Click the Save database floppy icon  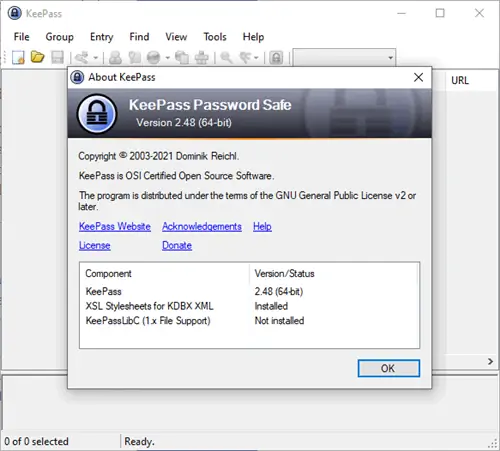[x=57, y=57]
